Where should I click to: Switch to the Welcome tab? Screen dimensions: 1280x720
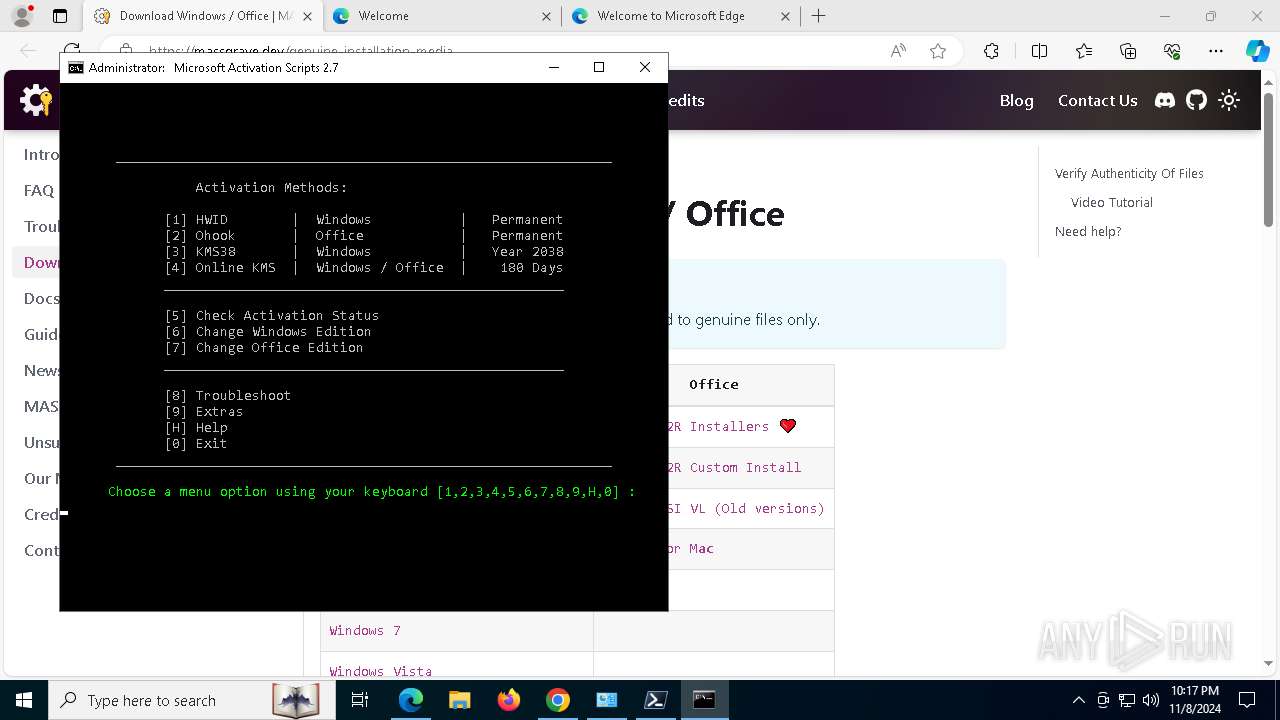pyautogui.click(x=443, y=16)
